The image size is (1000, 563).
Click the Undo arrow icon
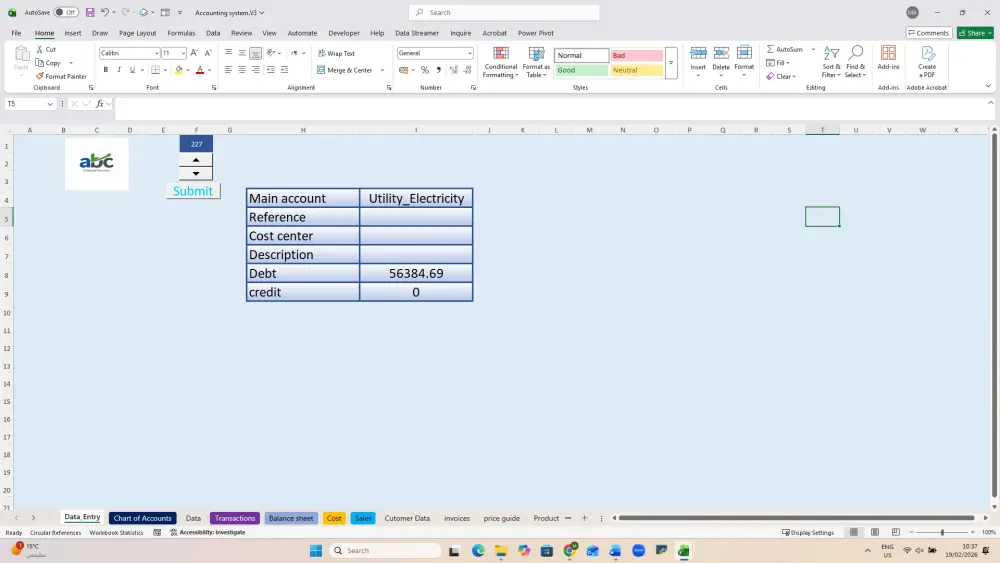(x=105, y=12)
